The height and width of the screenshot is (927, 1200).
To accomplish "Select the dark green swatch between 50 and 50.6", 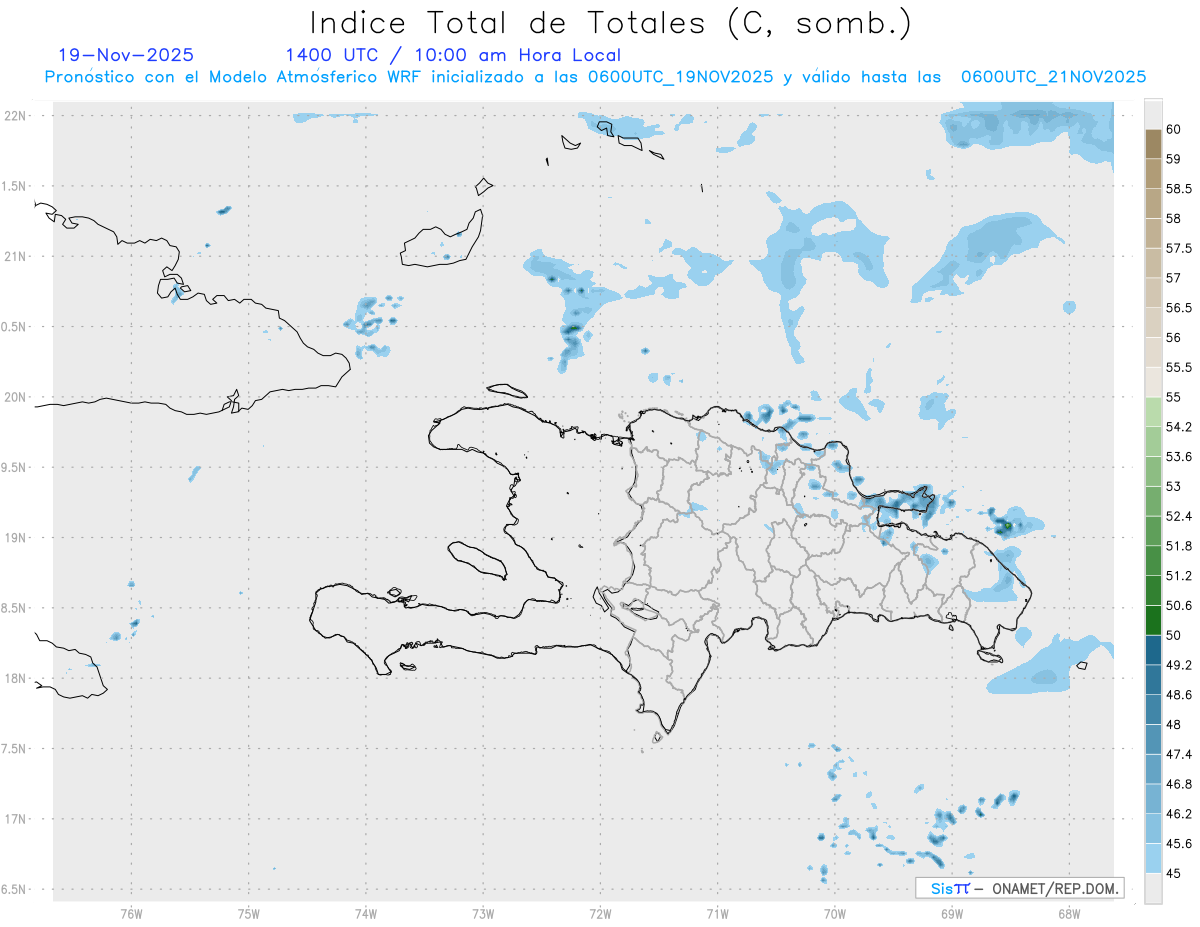I will pyautogui.click(x=1153, y=620).
